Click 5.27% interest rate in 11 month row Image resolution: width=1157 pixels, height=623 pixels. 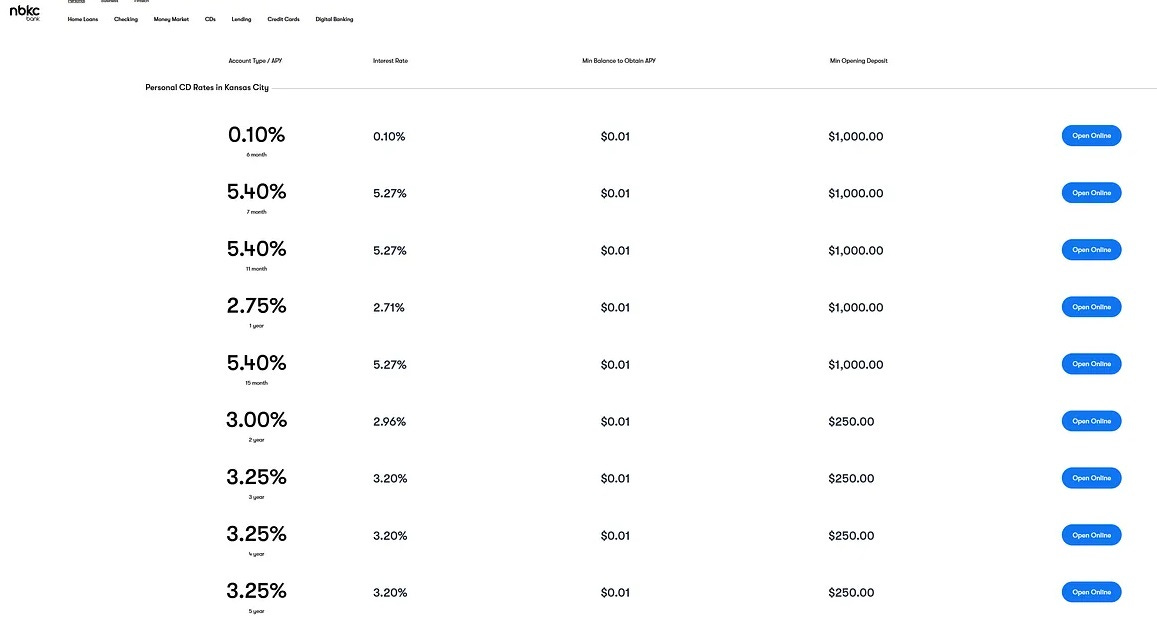(x=390, y=250)
